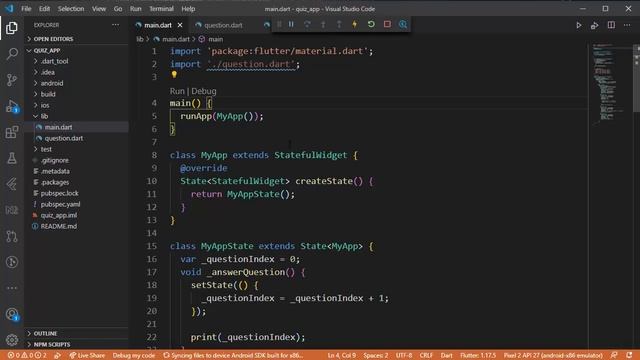This screenshot has width=640, height=360.
Task: Expand the Outline section
Action: pos(77,333)
